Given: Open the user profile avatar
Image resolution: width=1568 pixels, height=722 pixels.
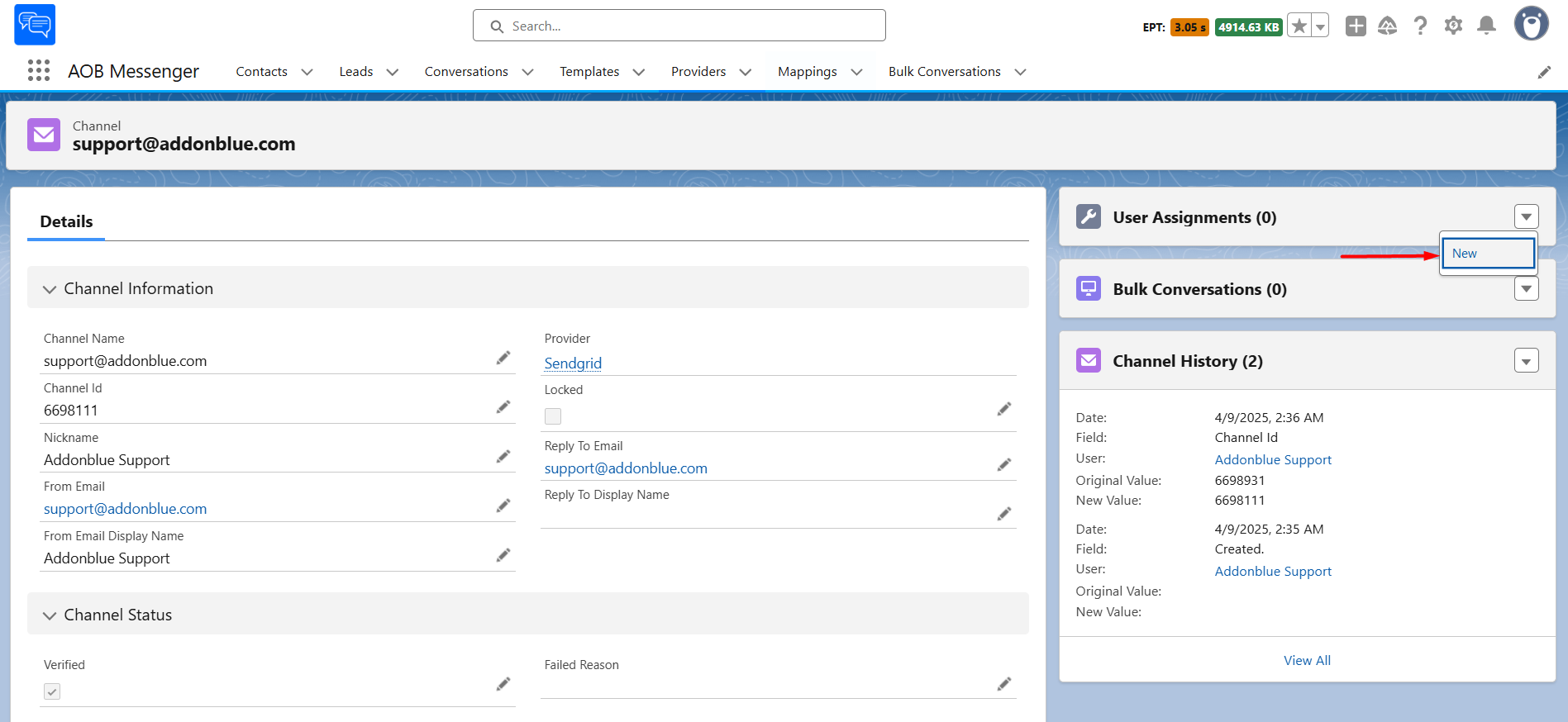Looking at the screenshot, I should click(1531, 24).
